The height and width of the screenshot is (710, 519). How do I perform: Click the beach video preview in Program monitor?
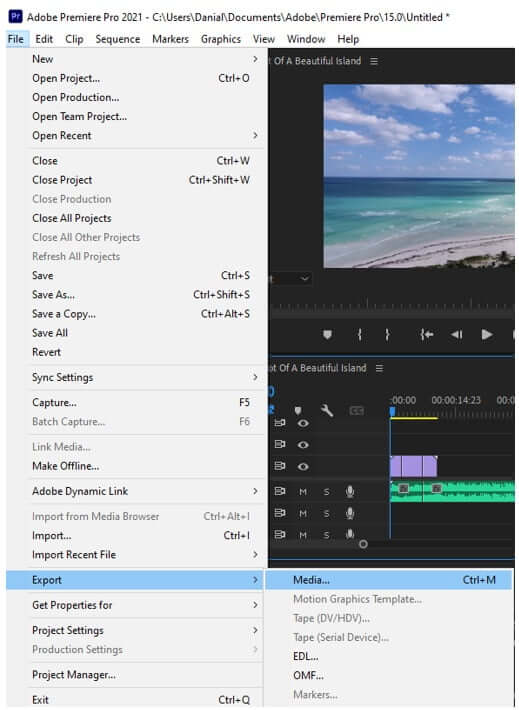tap(419, 176)
